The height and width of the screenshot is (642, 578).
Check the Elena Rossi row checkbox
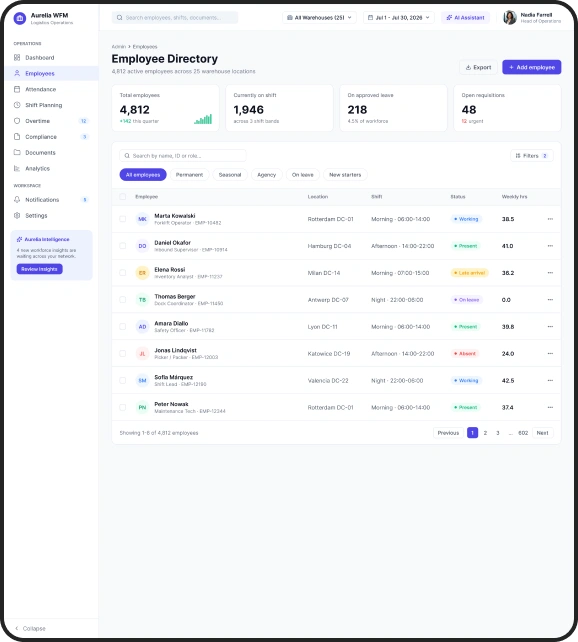pyautogui.click(x=122, y=273)
